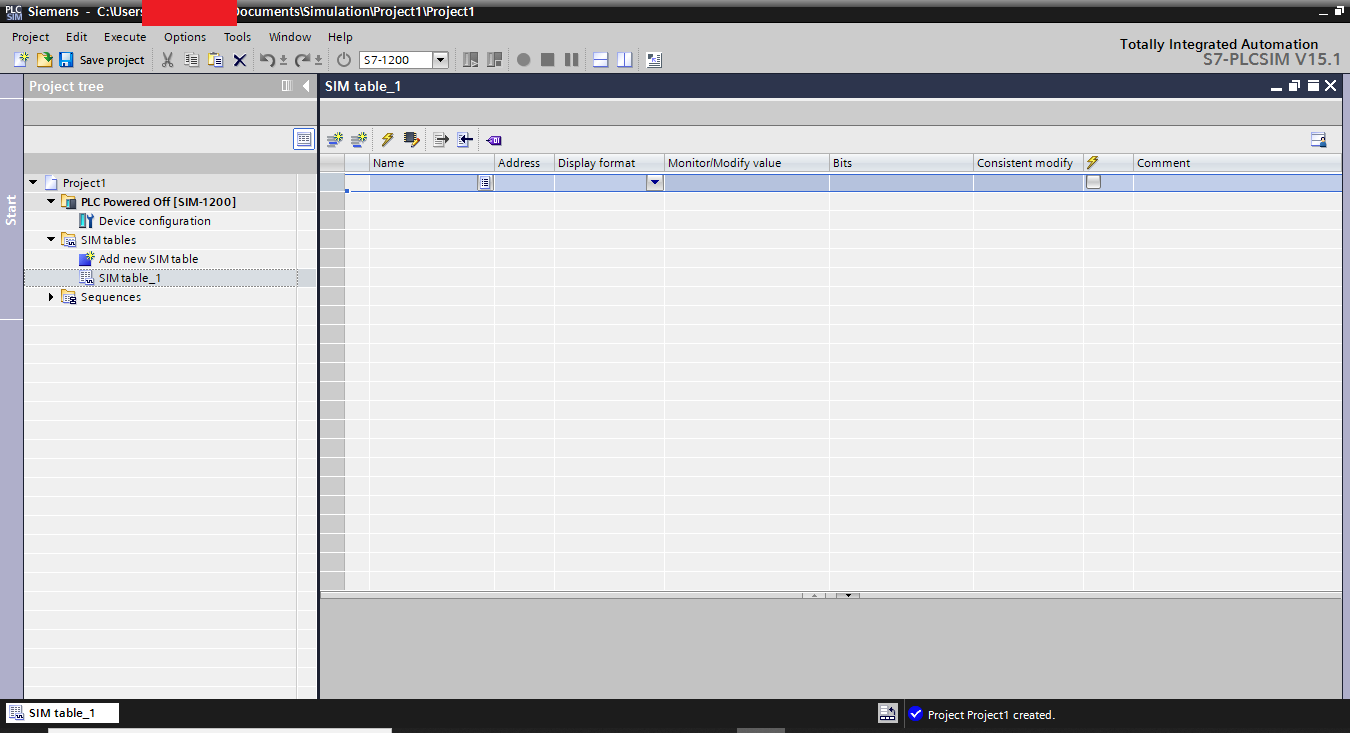Click first Insert row icon in SIM table toolbar

tap(335, 140)
